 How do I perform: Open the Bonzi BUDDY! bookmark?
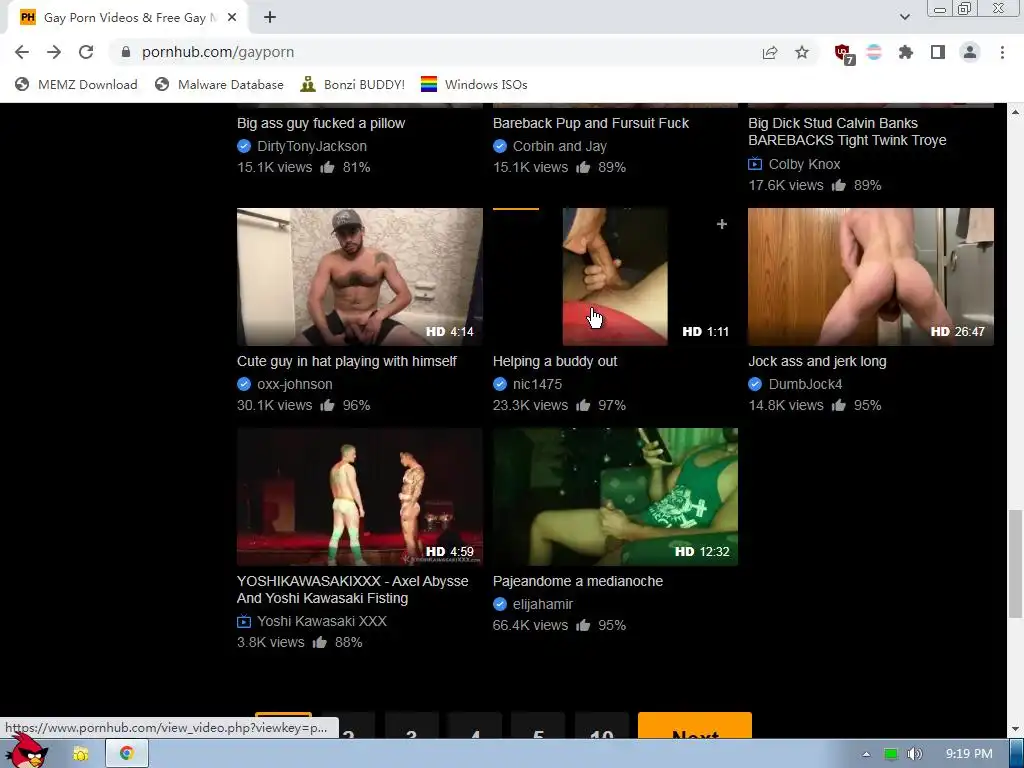353,84
